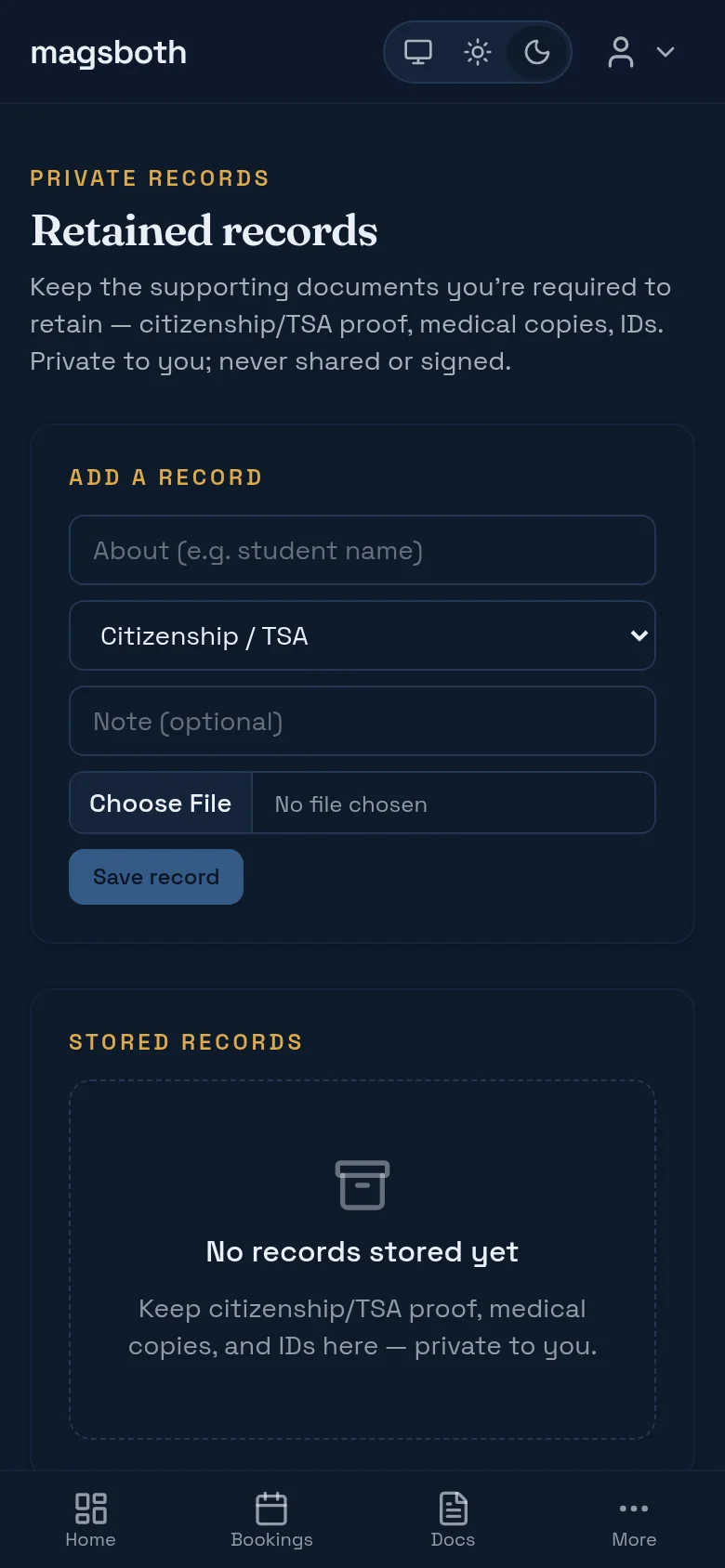
Task: Switch to system theme monitor icon
Action: (x=418, y=52)
